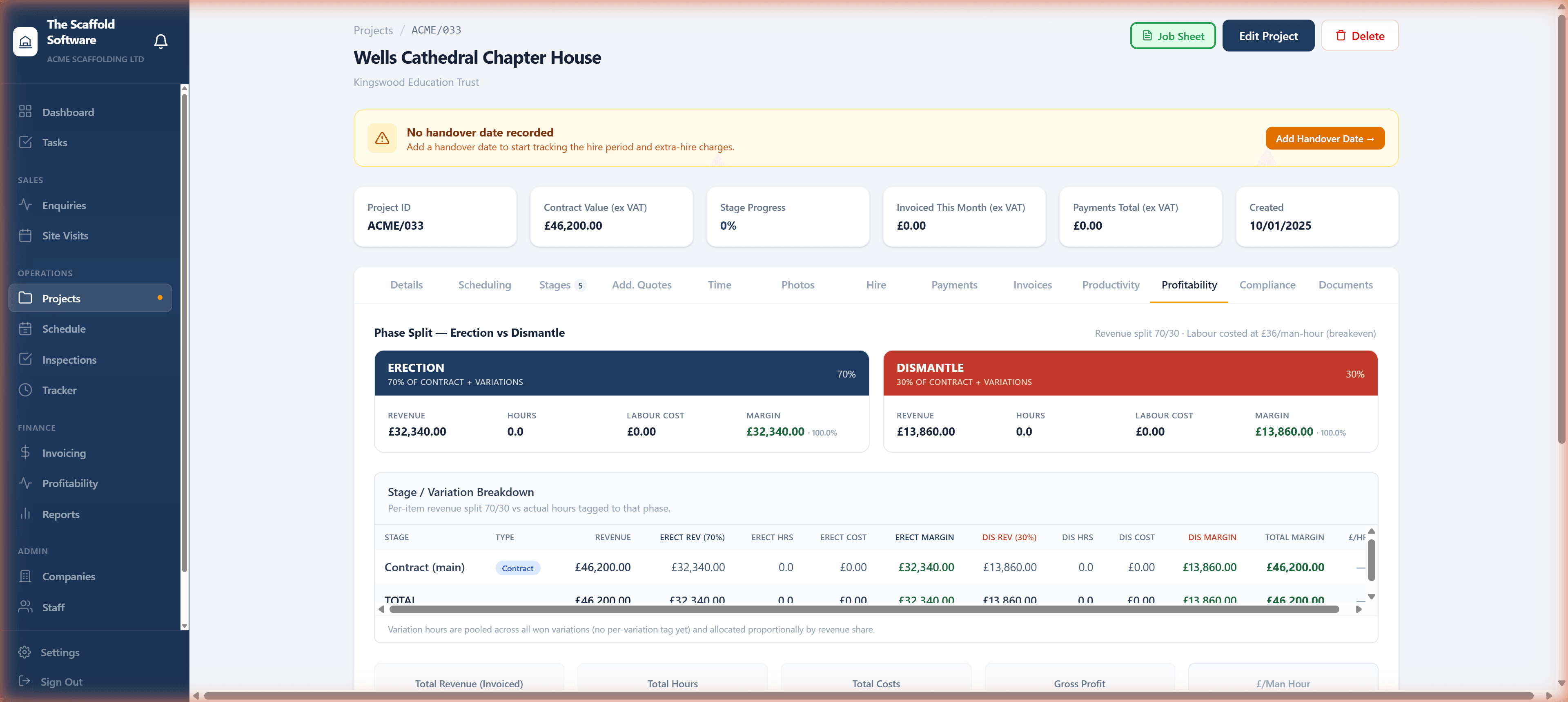The height and width of the screenshot is (702, 1568).
Task: Click the Projects folder icon
Action: pyautogui.click(x=25, y=298)
